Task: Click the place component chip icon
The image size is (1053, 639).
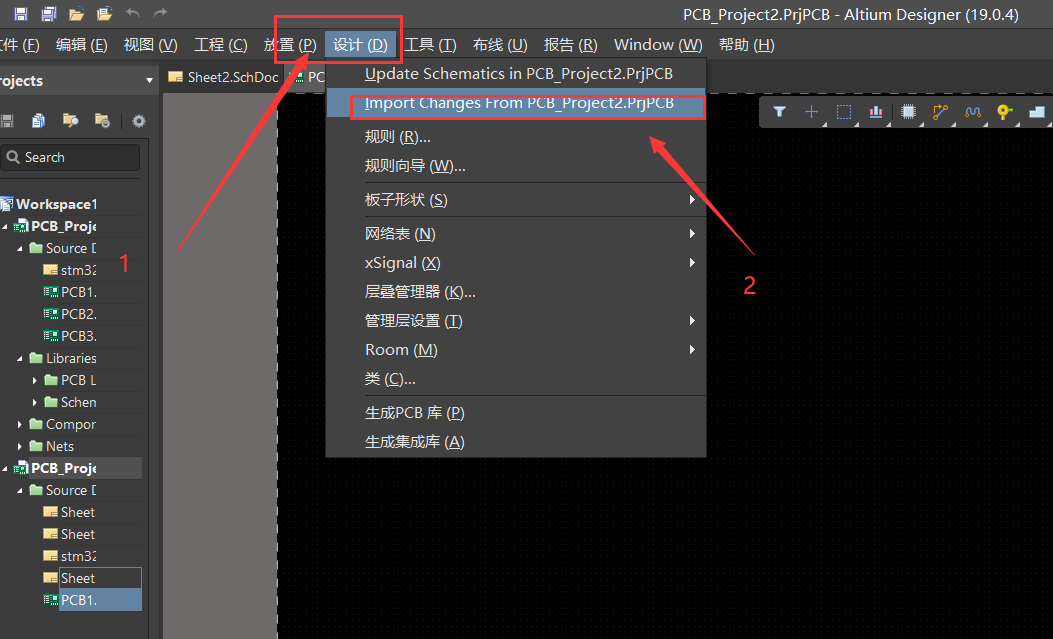Action: click(x=908, y=112)
